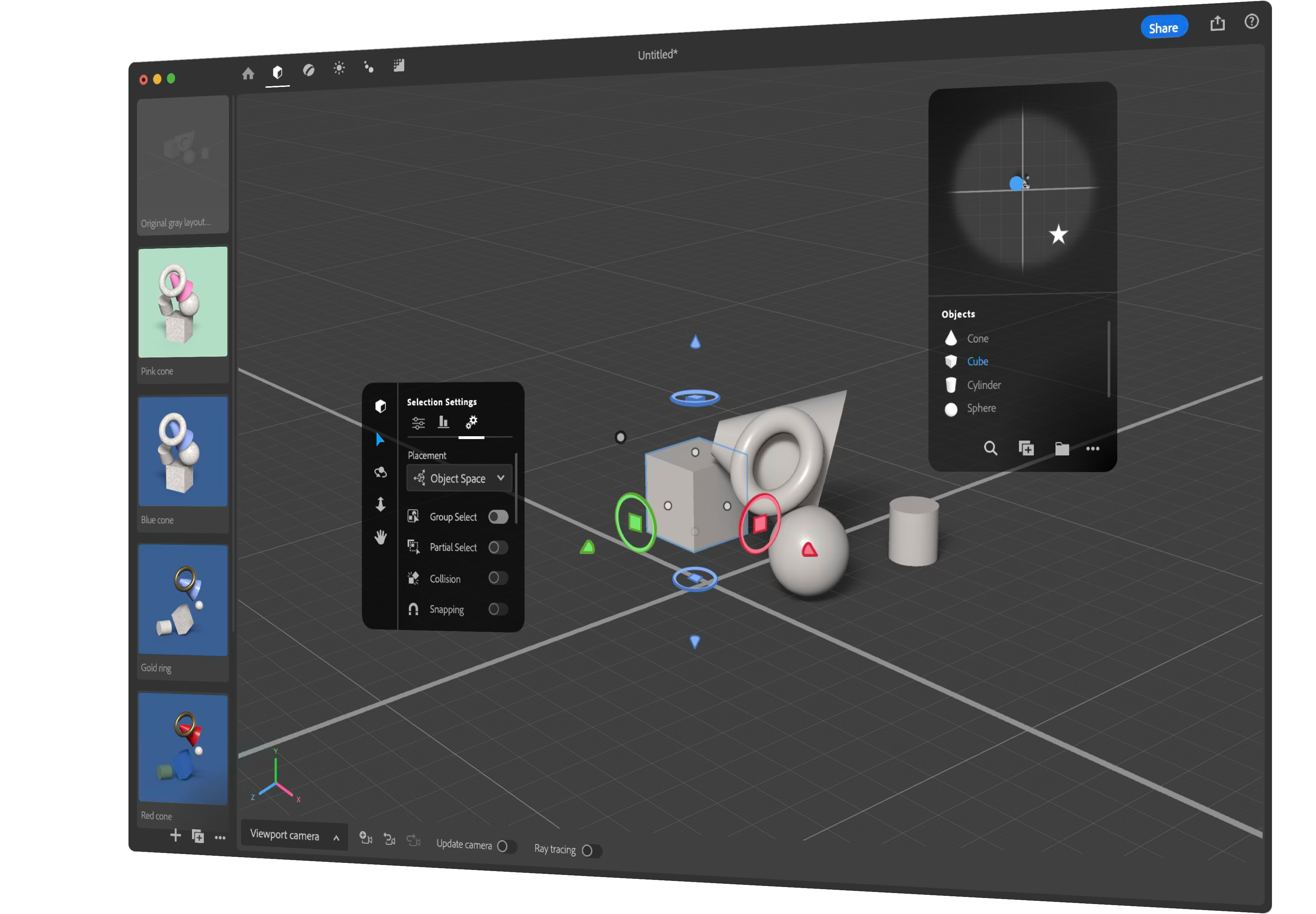Viewport: 1316px width, 914px height.
Task: Open the help question mark icon
Action: [1251, 21]
